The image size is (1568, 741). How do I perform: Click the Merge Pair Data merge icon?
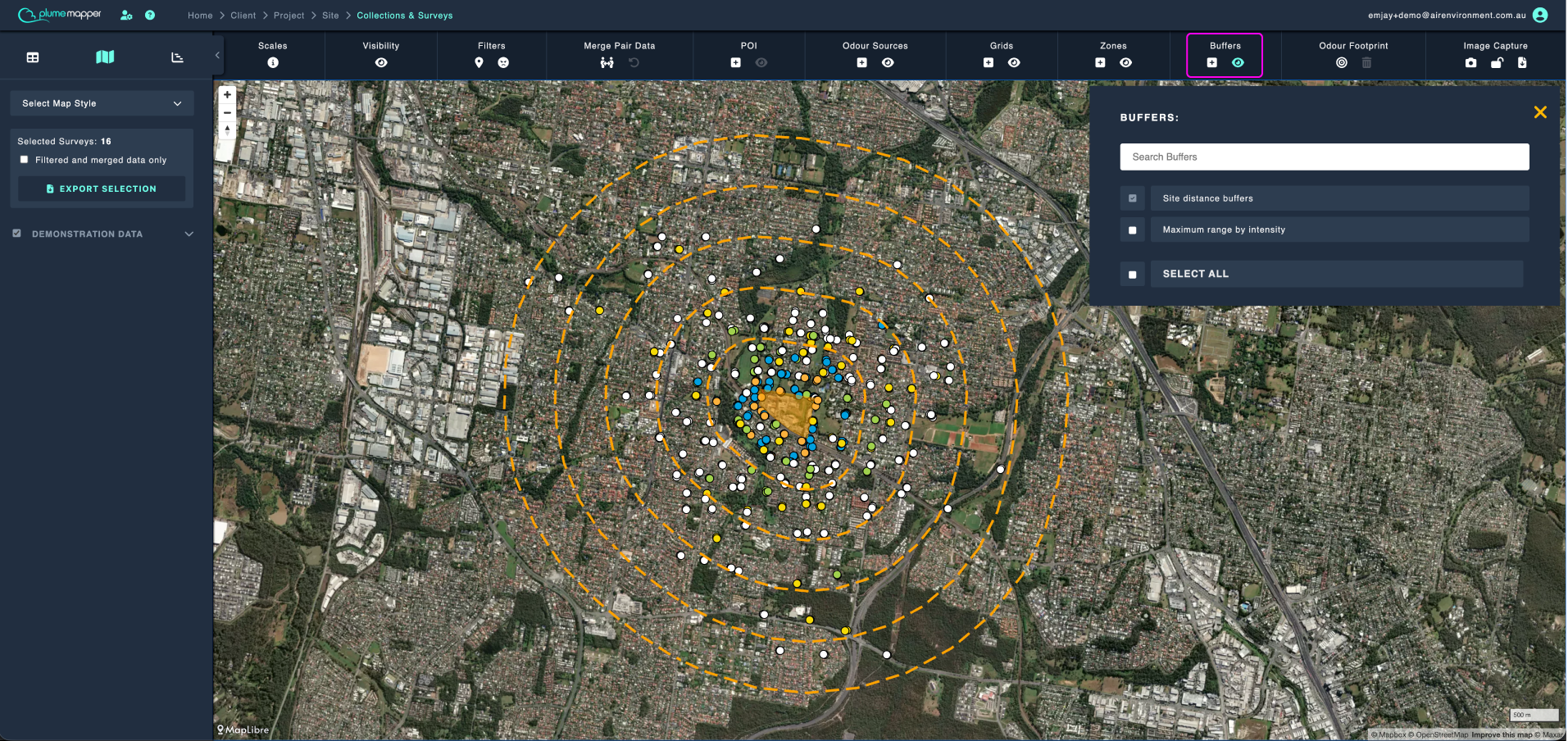coord(607,62)
